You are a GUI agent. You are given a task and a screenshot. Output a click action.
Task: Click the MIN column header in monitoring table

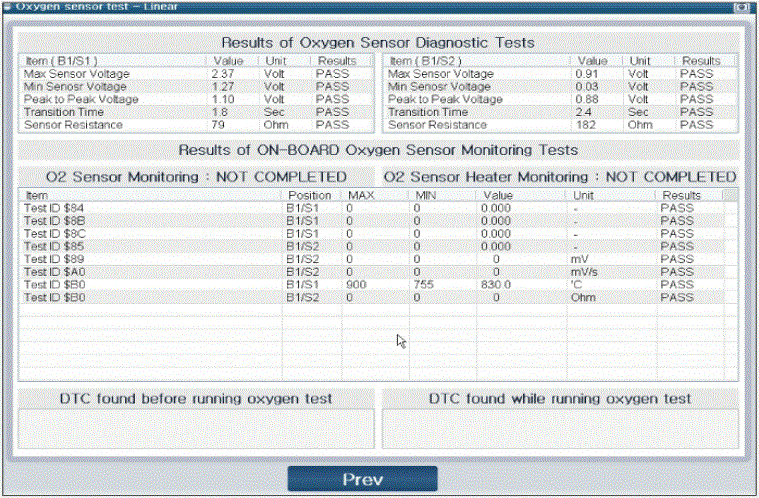427,195
